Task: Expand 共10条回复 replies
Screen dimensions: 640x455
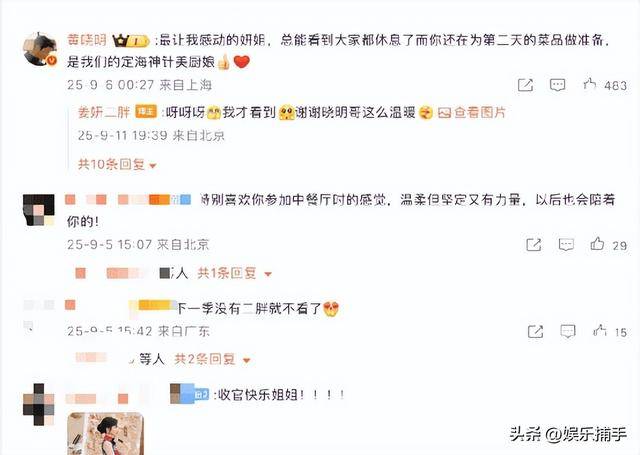Action: click(118, 164)
